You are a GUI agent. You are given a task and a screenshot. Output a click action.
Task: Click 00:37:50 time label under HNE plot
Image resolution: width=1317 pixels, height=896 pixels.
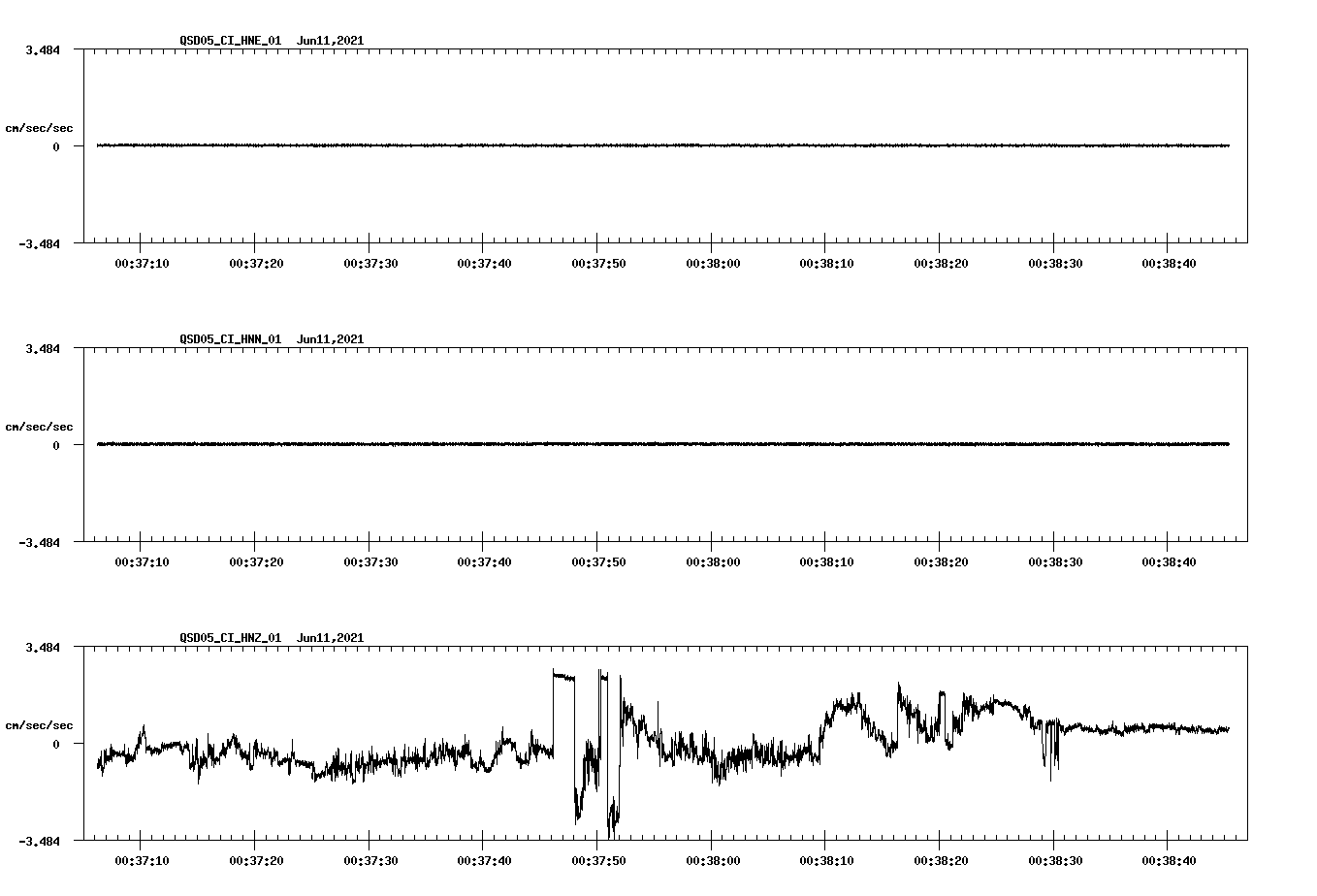tap(598, 264)
